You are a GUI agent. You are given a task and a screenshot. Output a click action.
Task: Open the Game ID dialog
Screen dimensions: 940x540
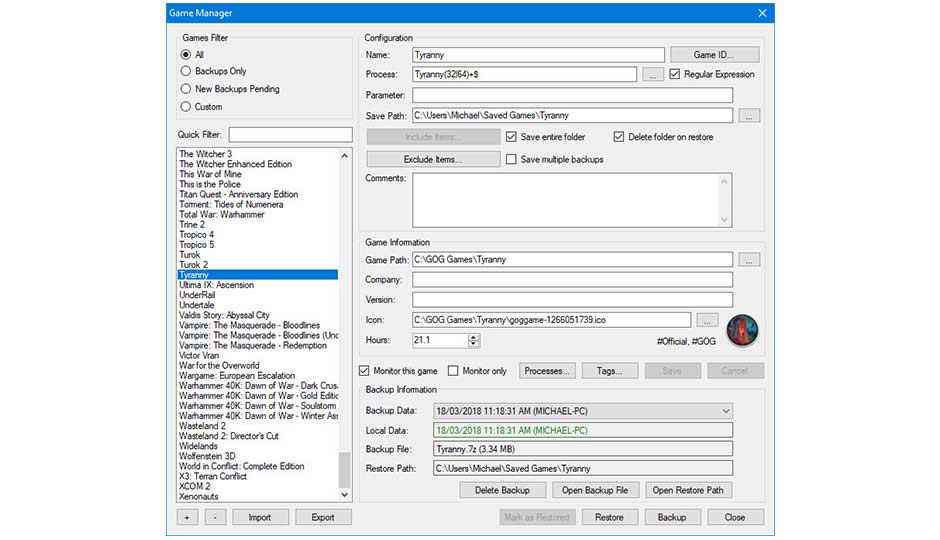715,55
